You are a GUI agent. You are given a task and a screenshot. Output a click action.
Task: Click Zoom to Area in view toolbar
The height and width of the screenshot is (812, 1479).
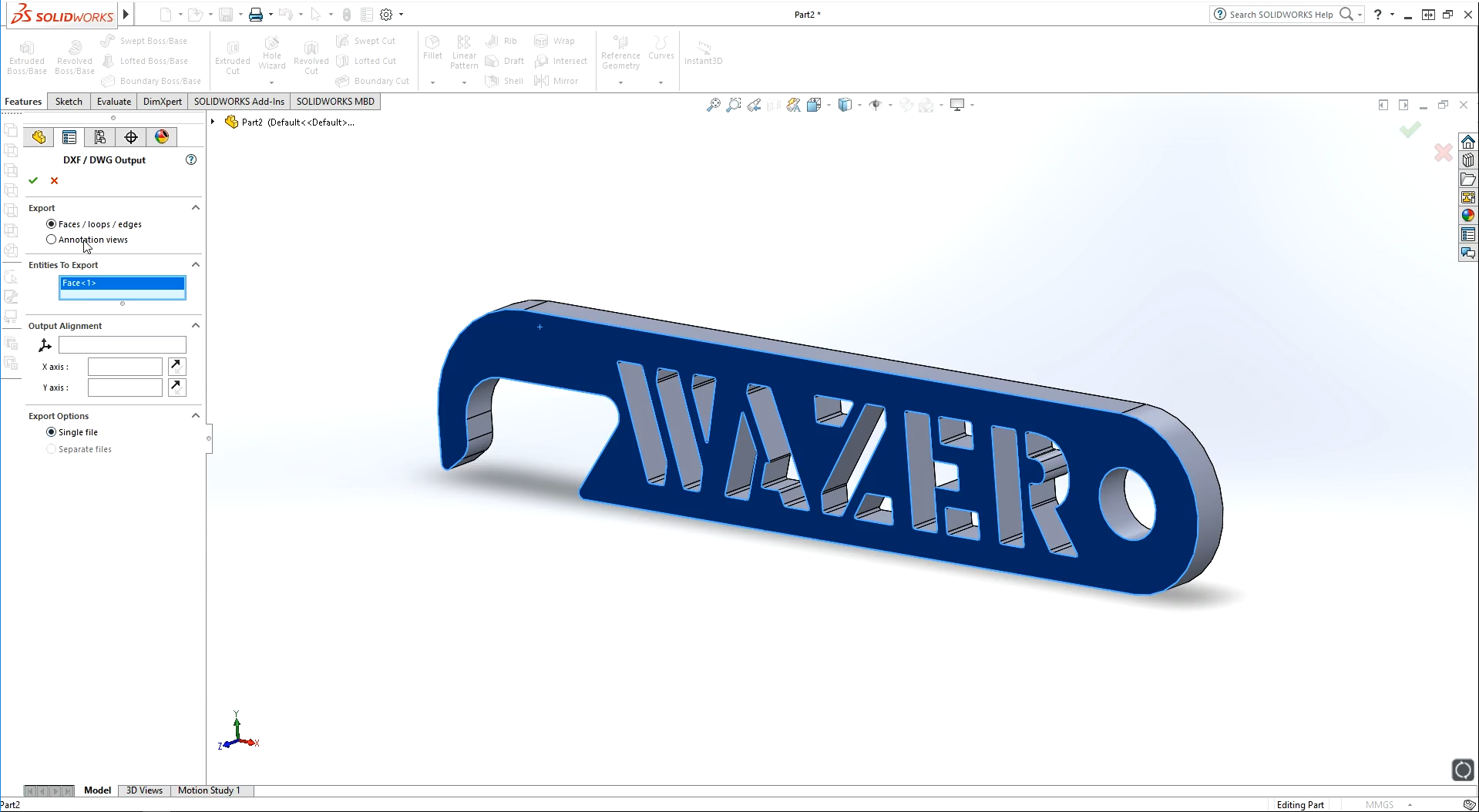[734, 105]
